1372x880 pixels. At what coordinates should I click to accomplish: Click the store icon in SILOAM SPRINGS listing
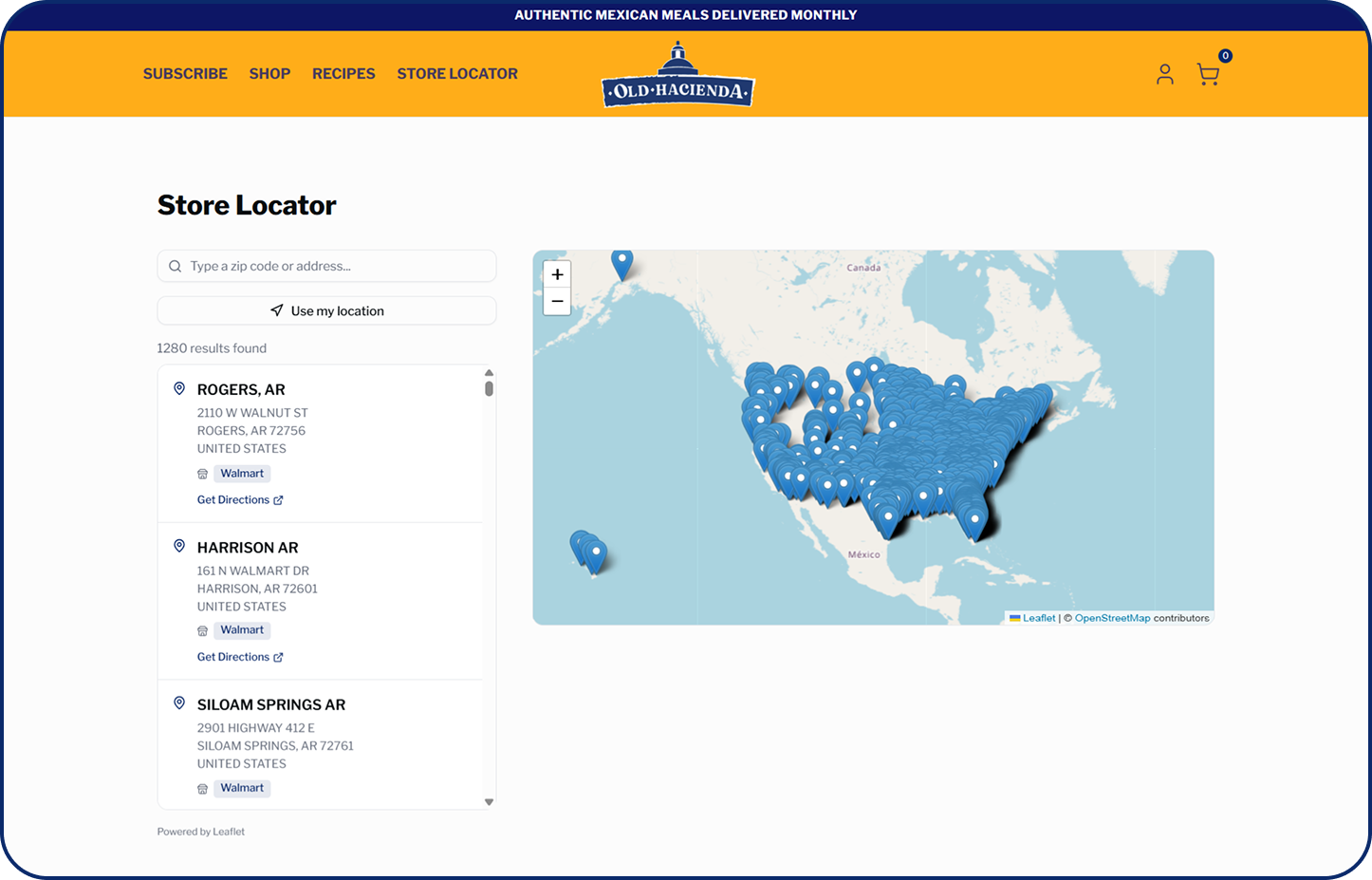pos(202,788)
